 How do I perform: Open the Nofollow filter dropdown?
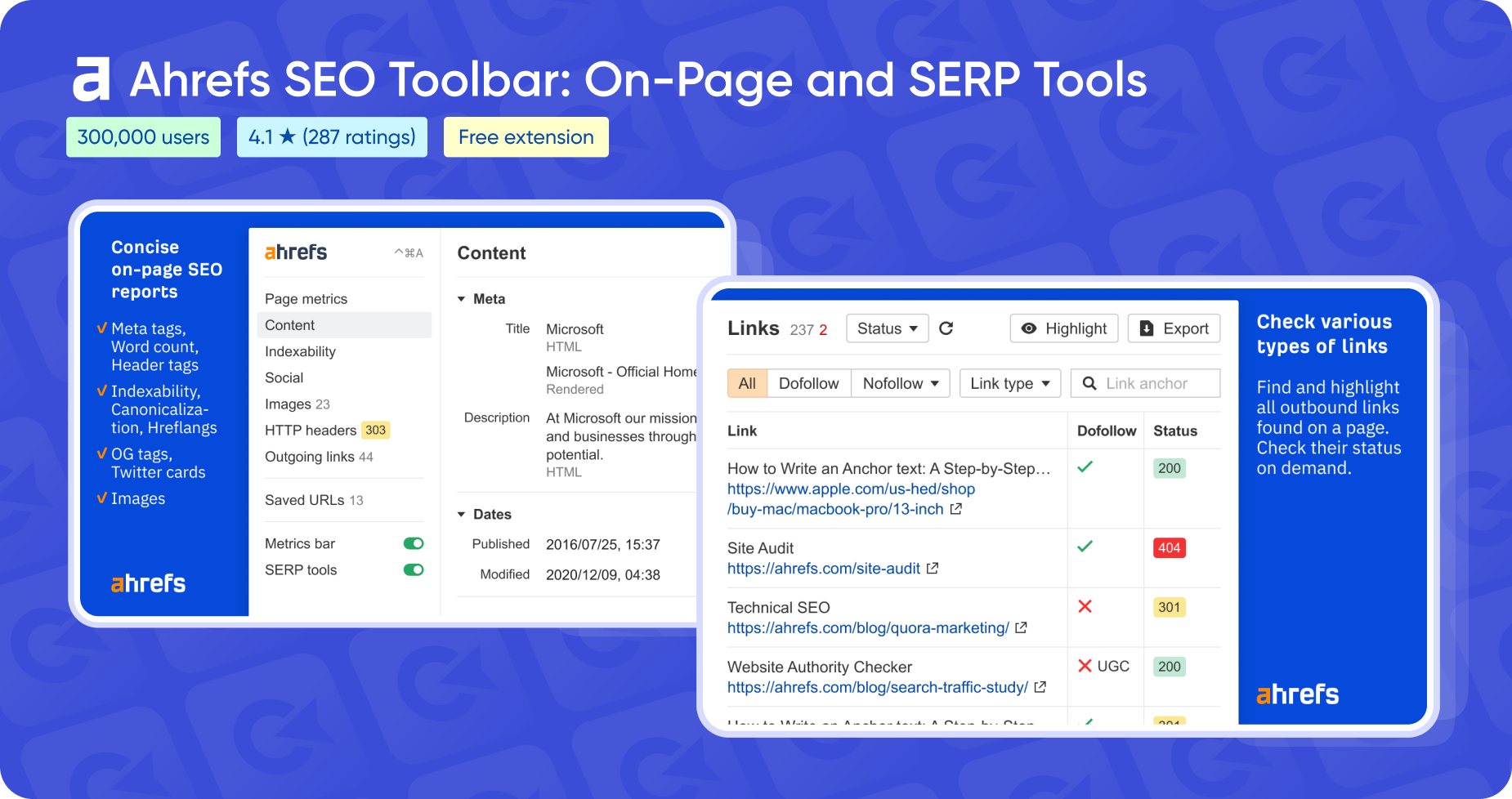coord(900,383)
